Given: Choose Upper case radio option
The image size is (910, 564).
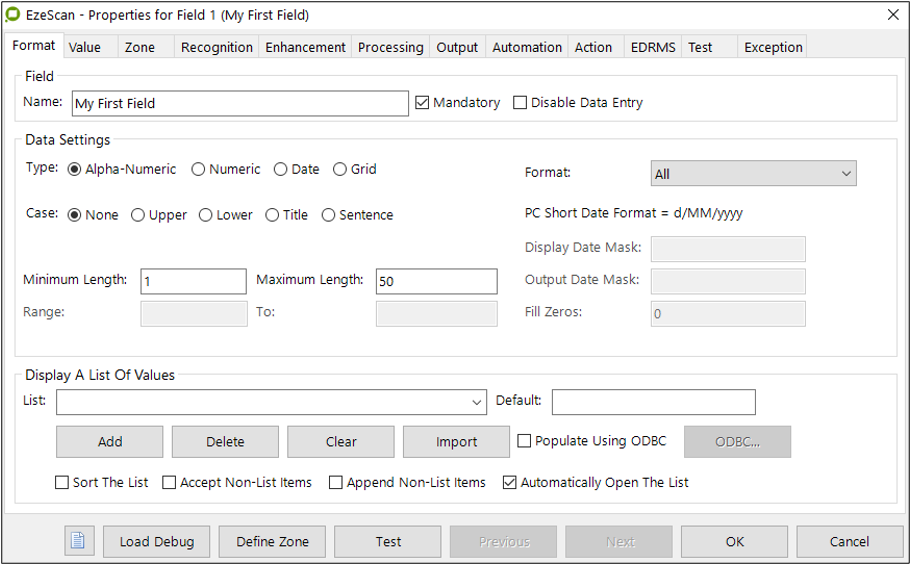Looking at the screenshot, I should tap(138, 215).
